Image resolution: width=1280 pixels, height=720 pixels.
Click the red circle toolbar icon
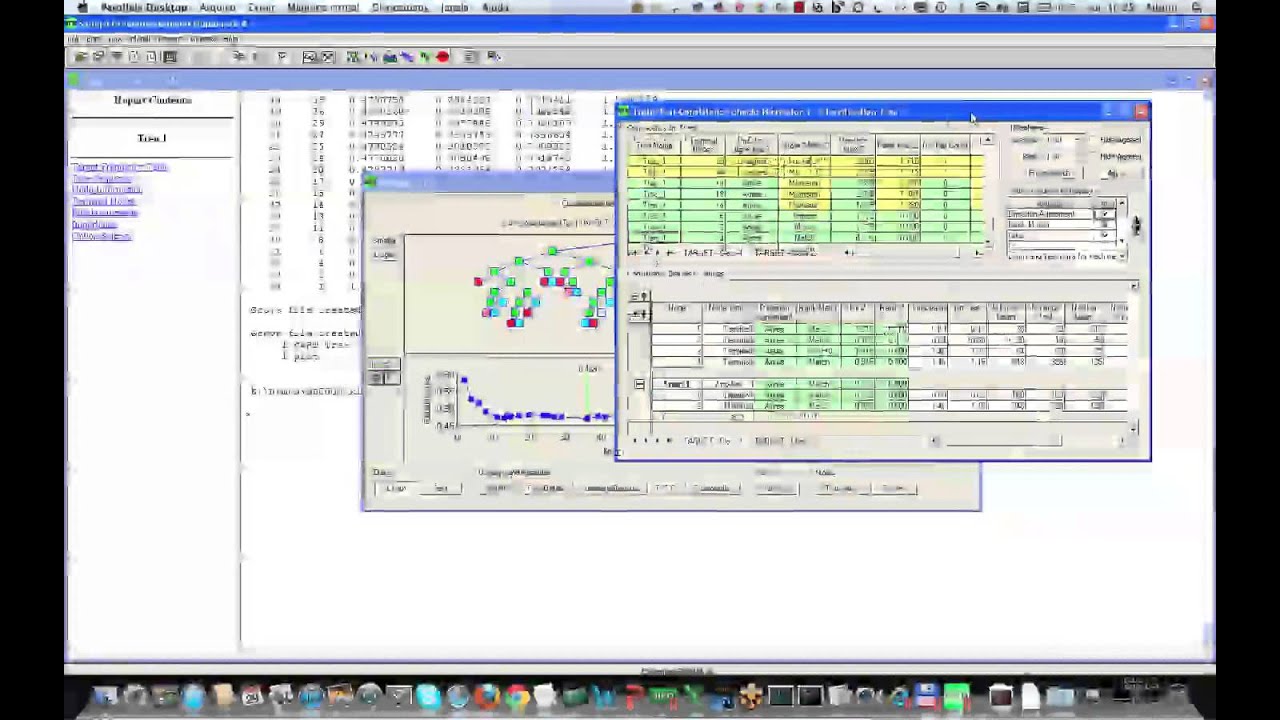coord(442,57)
